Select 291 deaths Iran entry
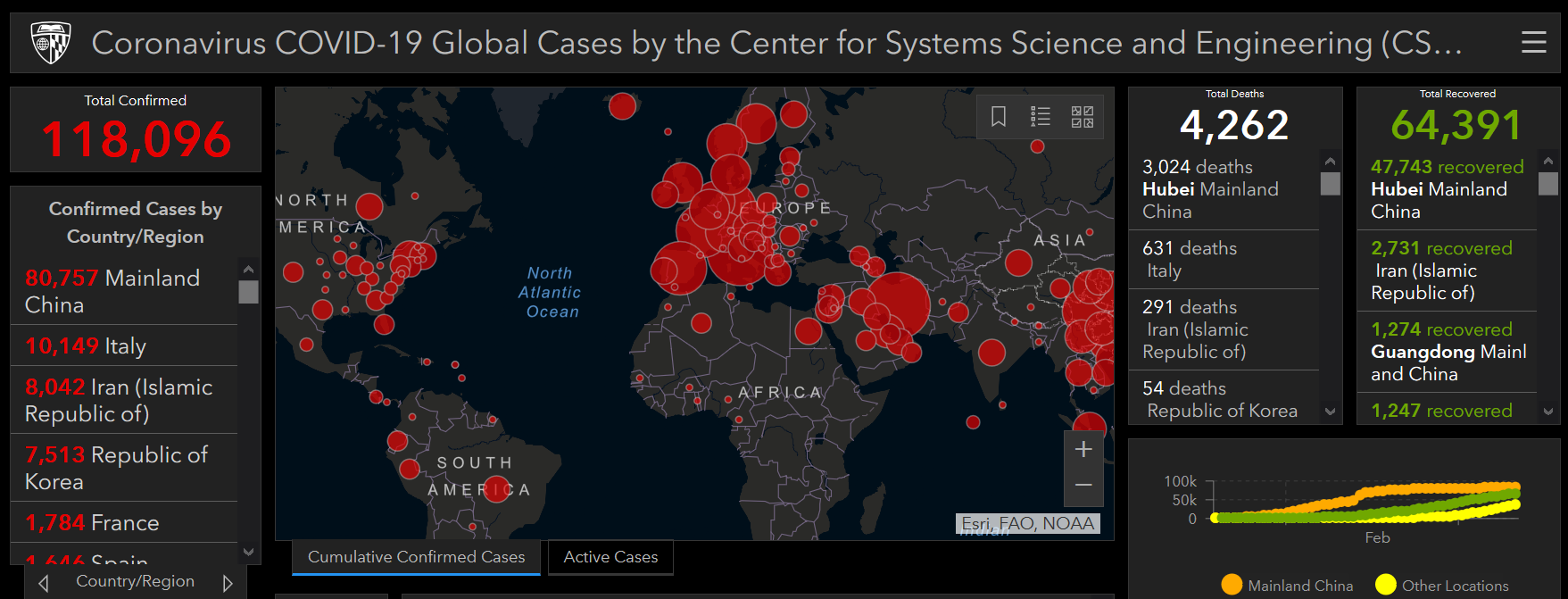 tap(1224, 329)
